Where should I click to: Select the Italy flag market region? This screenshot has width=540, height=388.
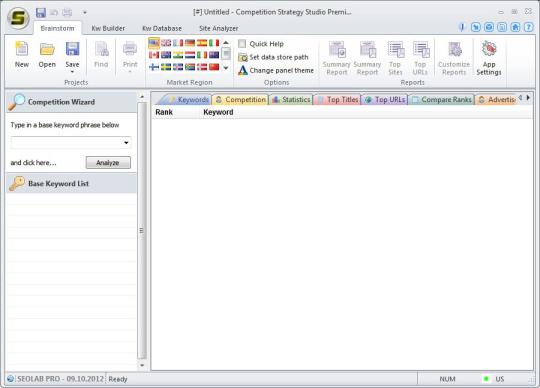(214, 43)
